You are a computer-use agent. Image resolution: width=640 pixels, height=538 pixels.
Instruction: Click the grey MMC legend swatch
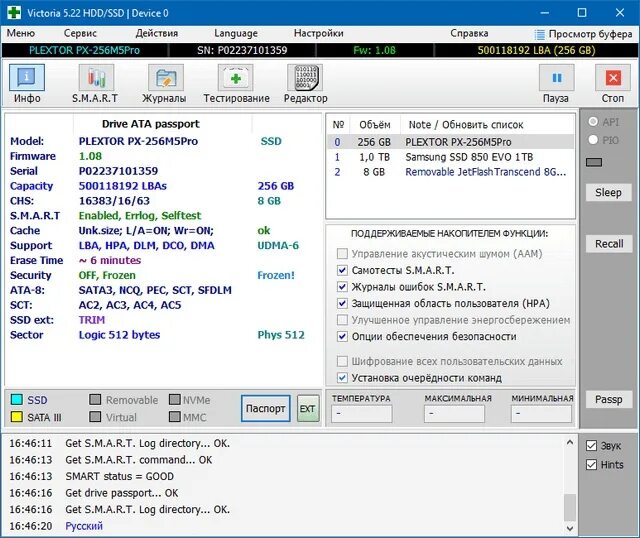[x=175, y=417]
